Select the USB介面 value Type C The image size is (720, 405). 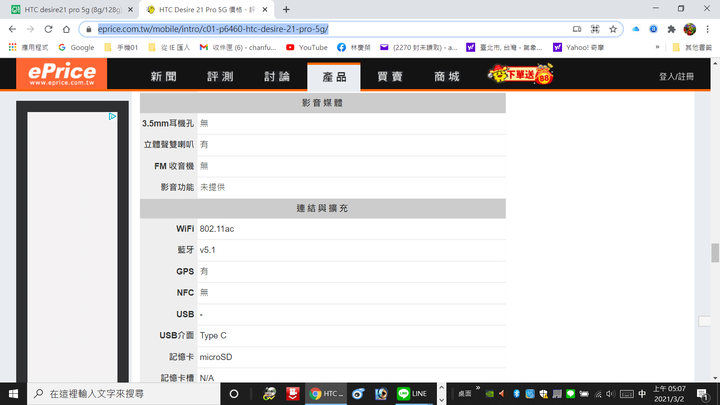coord(213,336)
